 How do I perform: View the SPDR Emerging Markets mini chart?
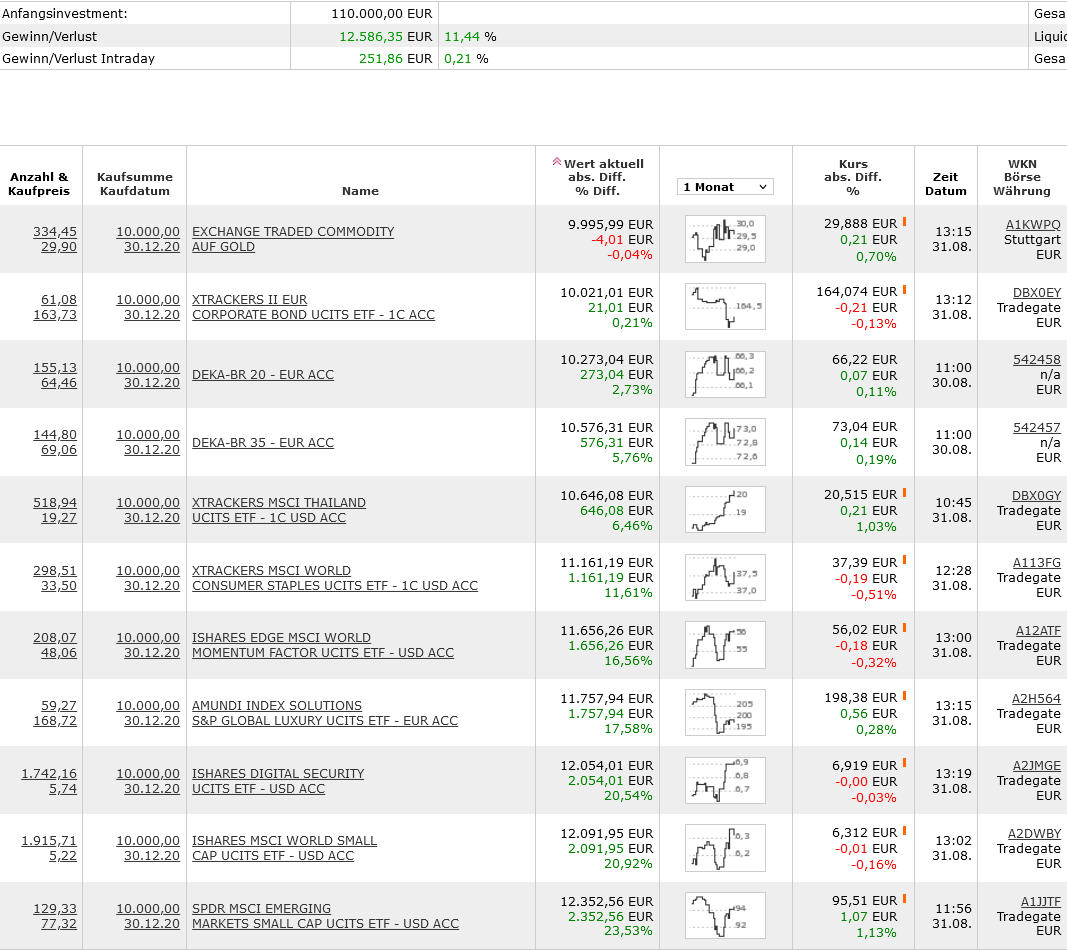click(x=725, y=916)
